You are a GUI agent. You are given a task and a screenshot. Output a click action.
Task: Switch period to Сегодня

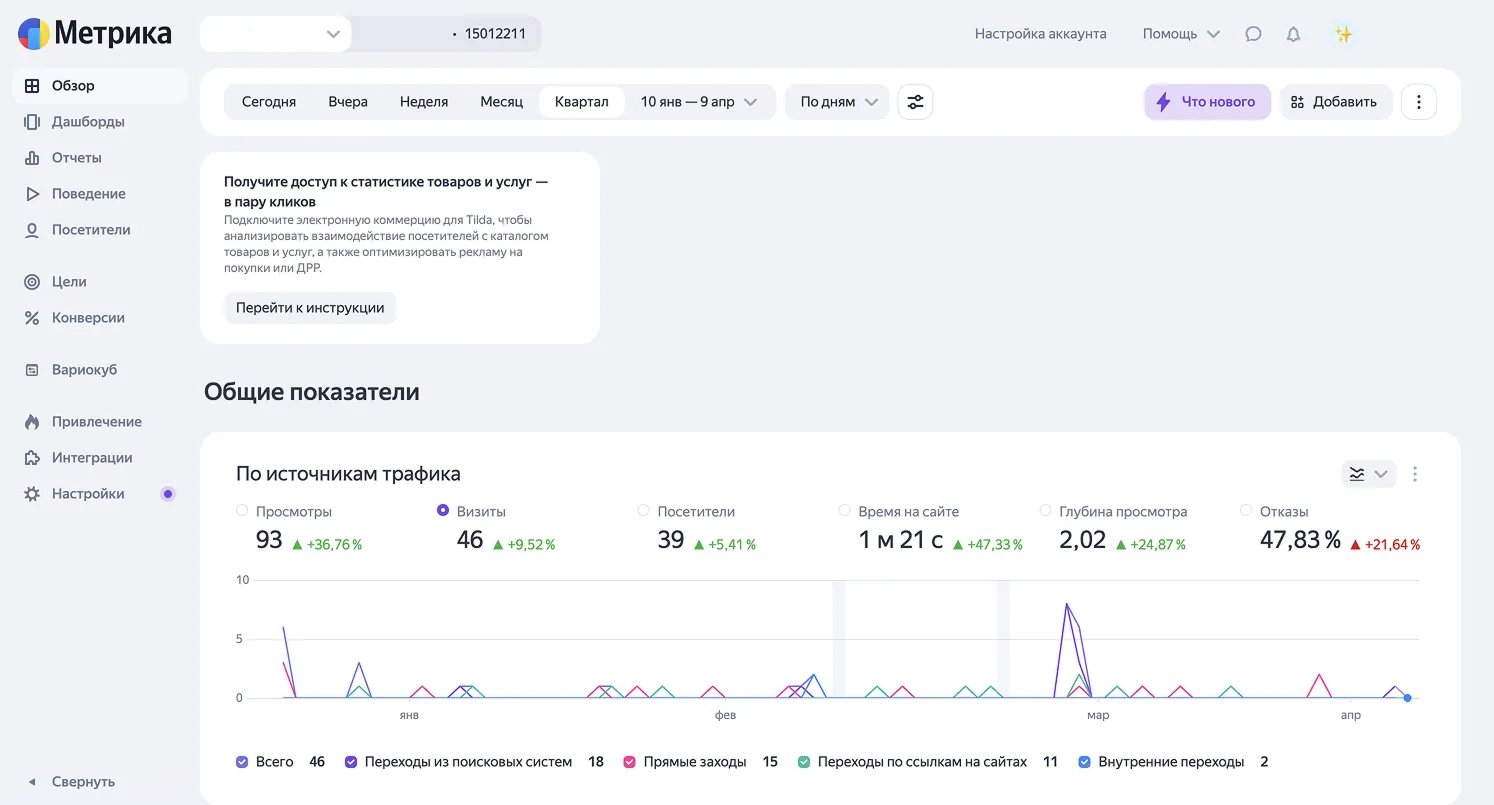(x=269, y=102)
